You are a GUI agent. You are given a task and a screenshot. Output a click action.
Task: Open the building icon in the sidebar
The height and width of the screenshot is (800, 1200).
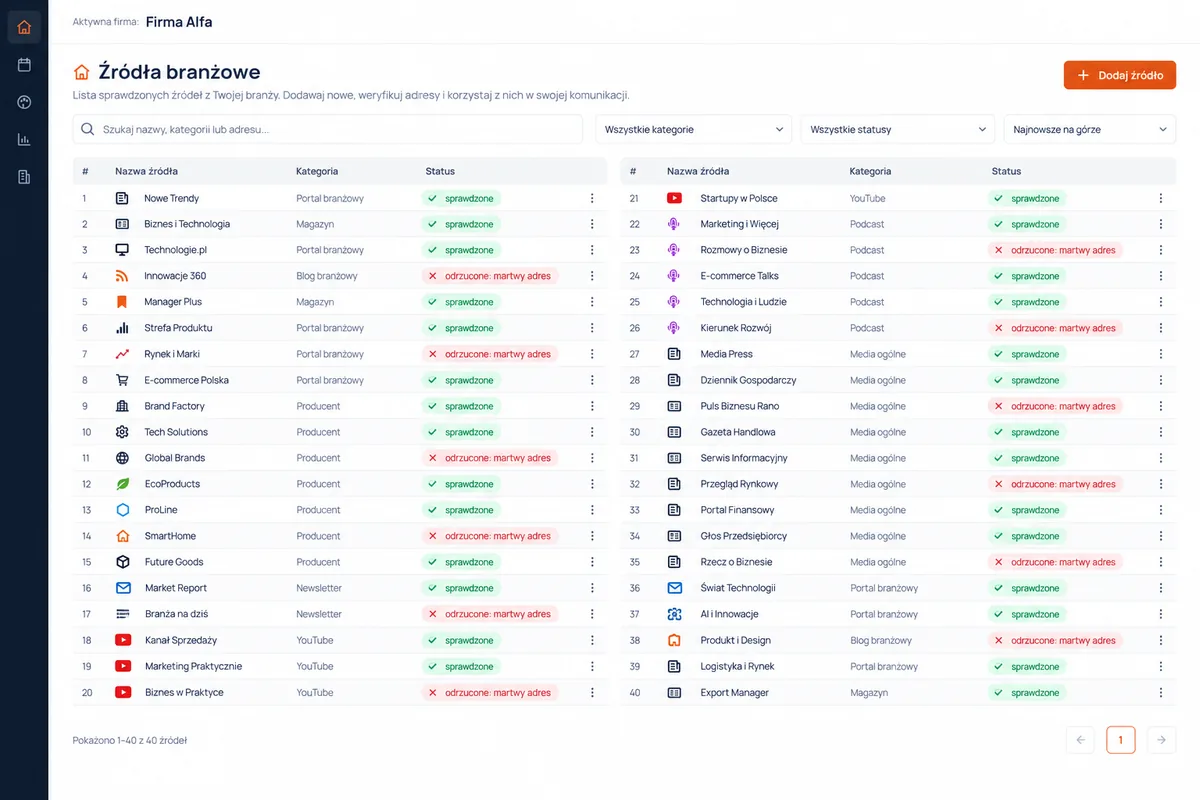click(24, 177)
